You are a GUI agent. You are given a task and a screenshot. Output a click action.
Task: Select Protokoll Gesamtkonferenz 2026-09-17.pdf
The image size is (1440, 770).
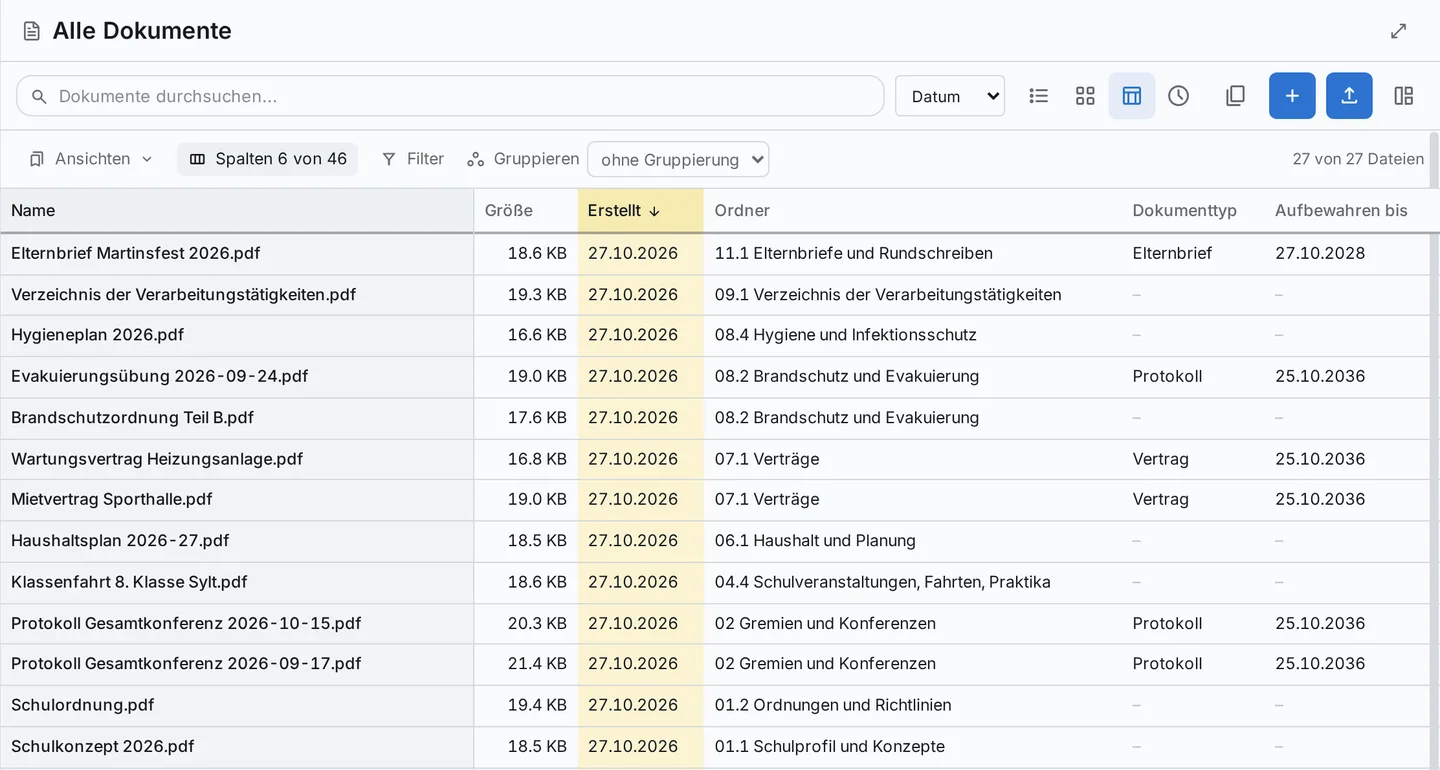point(186,663)
